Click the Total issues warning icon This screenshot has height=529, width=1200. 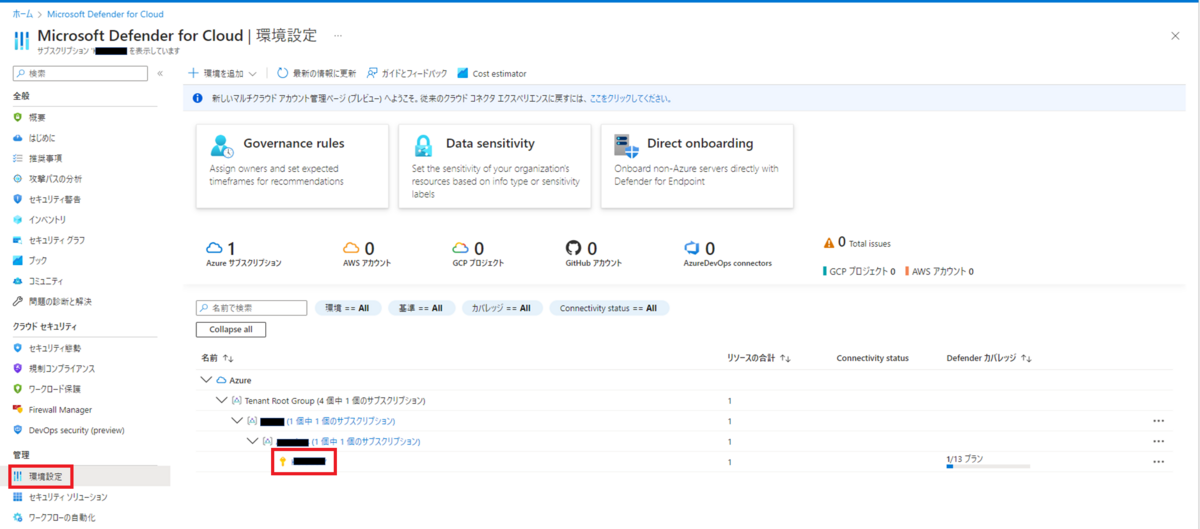(x=829, y=243)
